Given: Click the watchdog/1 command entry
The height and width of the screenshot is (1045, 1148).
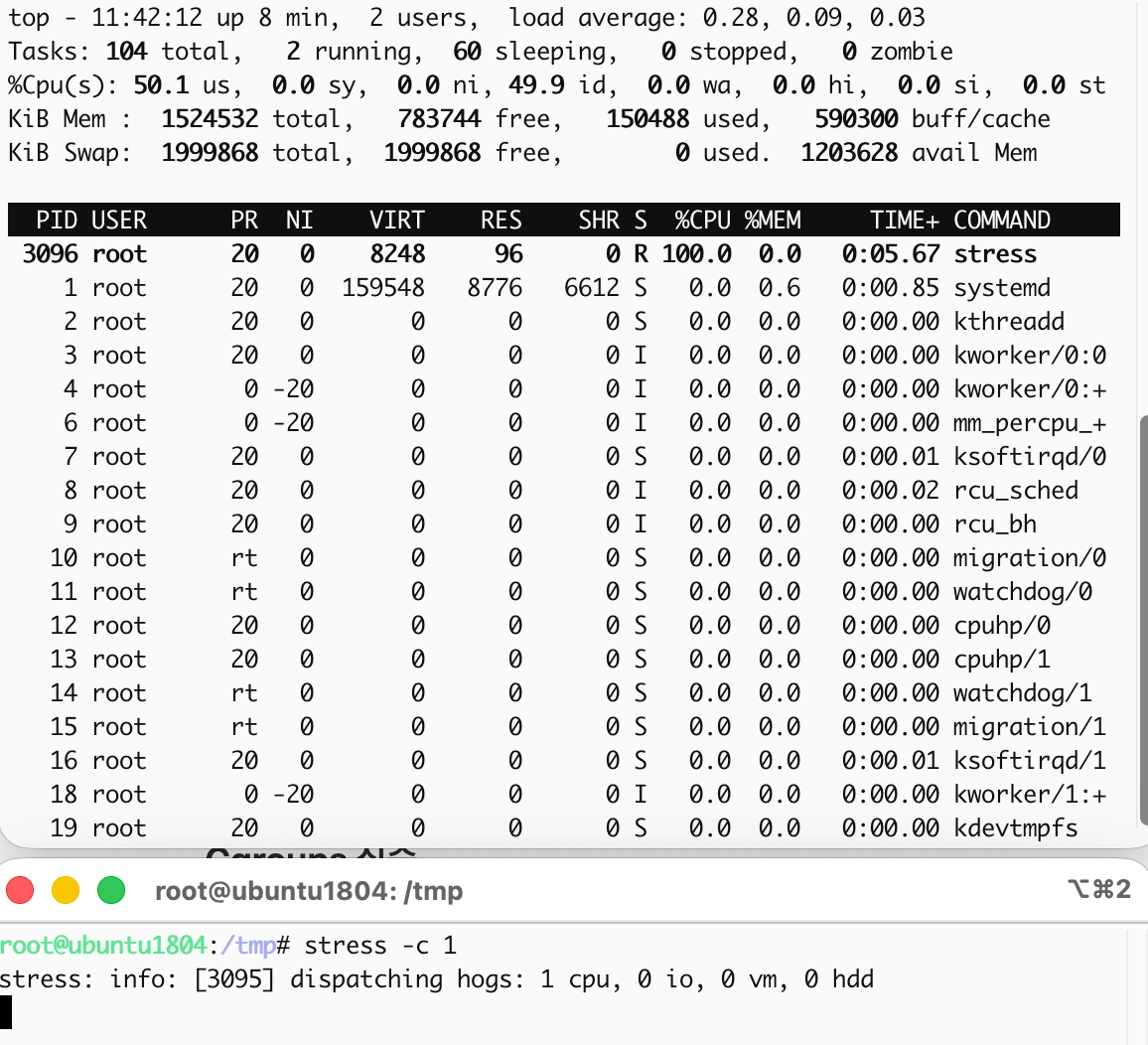Looking at the screenshot, I should 1023,692.
